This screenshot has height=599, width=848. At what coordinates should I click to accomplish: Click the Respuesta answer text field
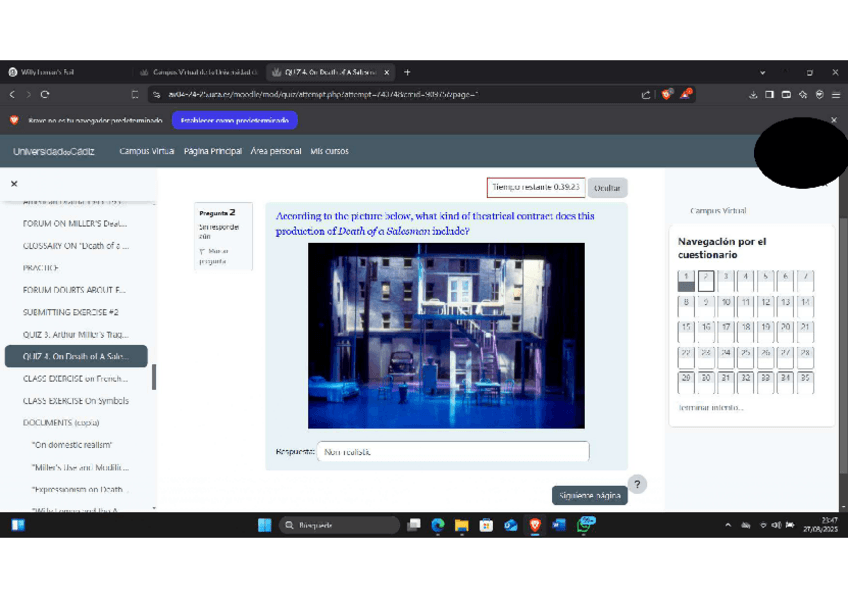coord(453,452)
